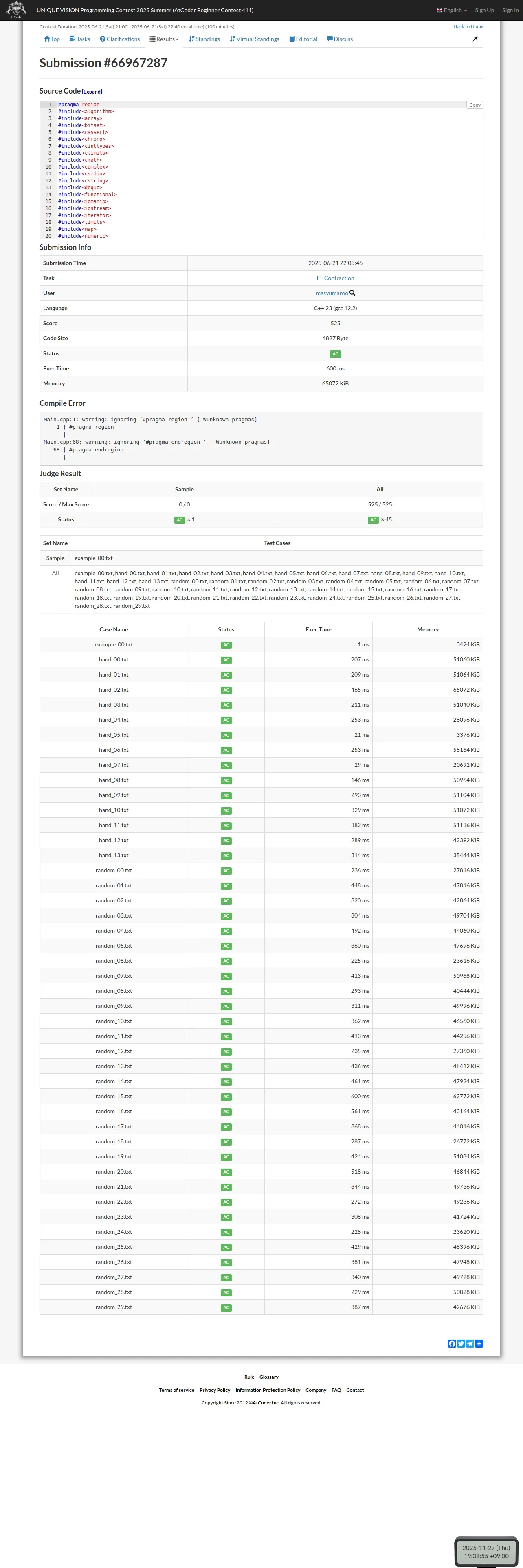Screen dimensions: 523x1568
Task: Click the hand_13.txt case name
Action: point(114,855)
